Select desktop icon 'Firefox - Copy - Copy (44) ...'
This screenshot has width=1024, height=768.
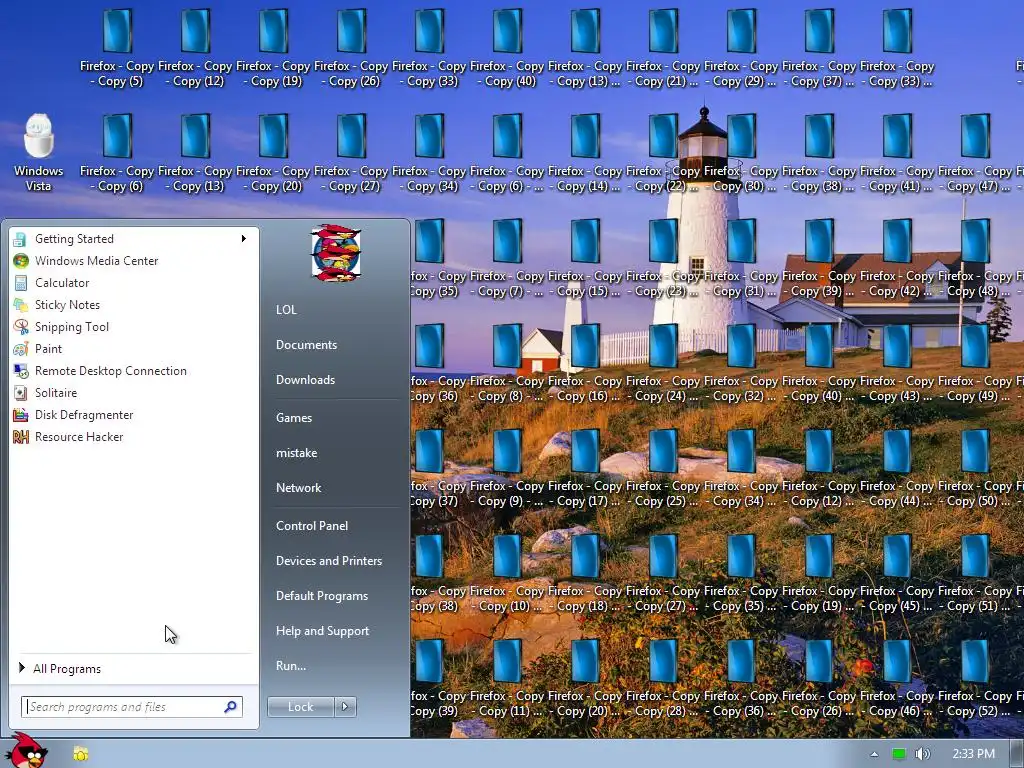pyautogui.click(x=897, y=469)
